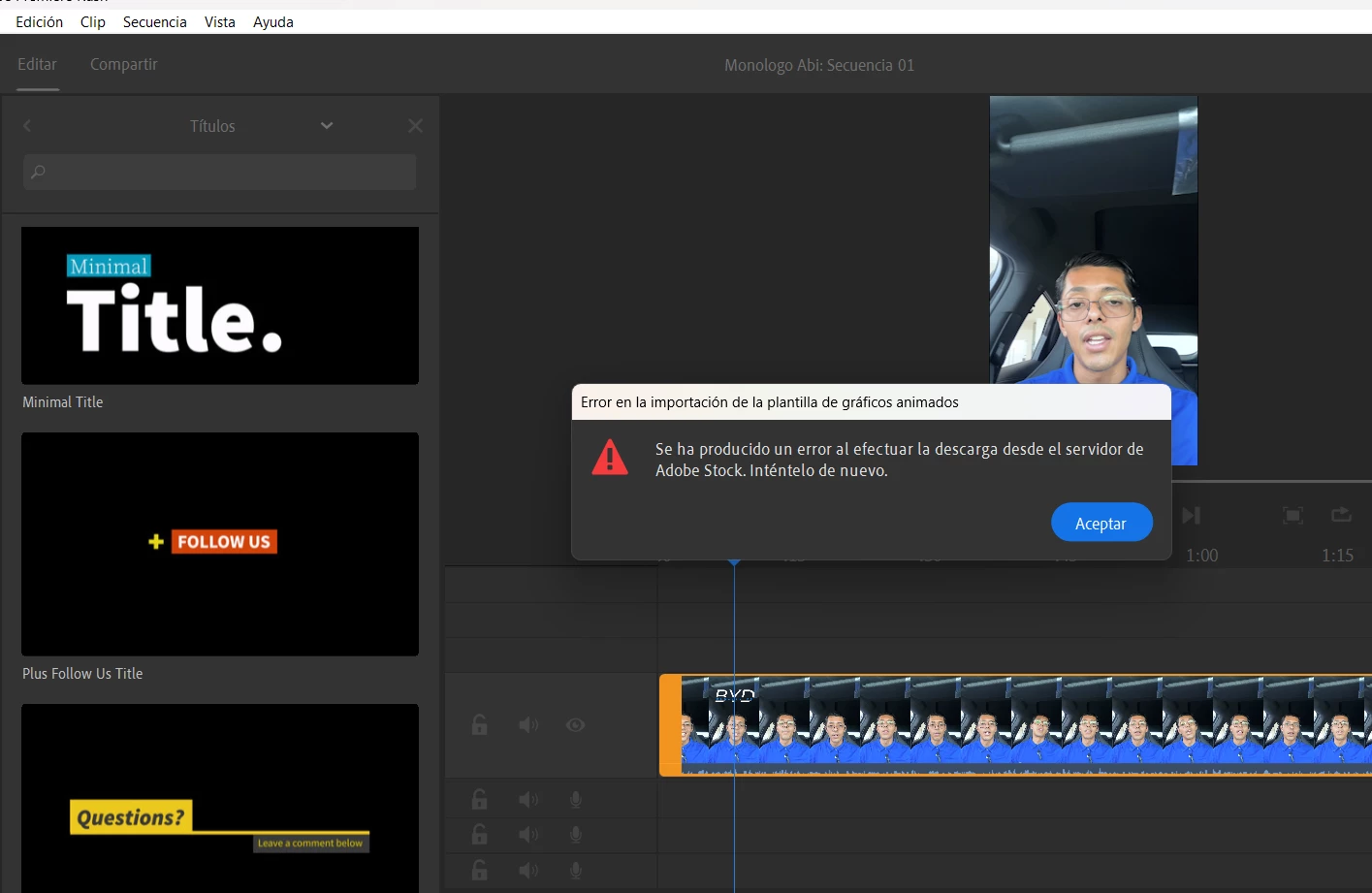The height and width of the screenshot is (893, 1372).
Task: Click the next frame playback button
Action: tap(1192, 516)
